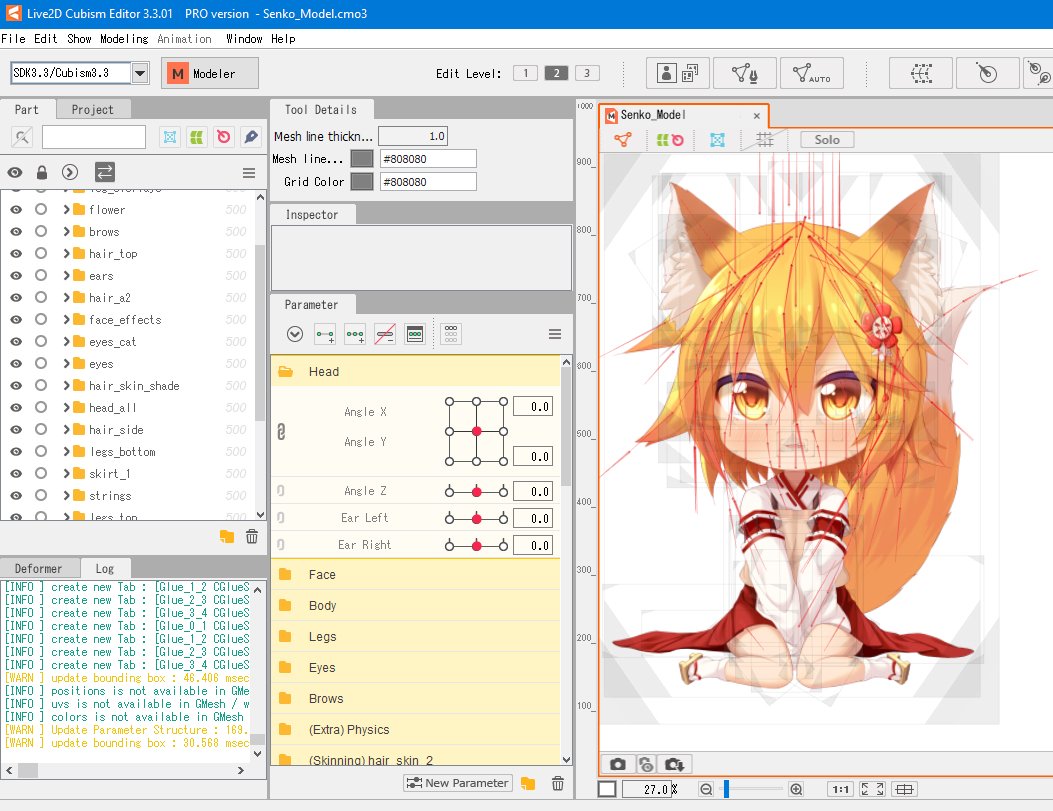This screenshot has width=1053, height=811.
Task: Expand the face_effects folder
Action: point(66,320)
